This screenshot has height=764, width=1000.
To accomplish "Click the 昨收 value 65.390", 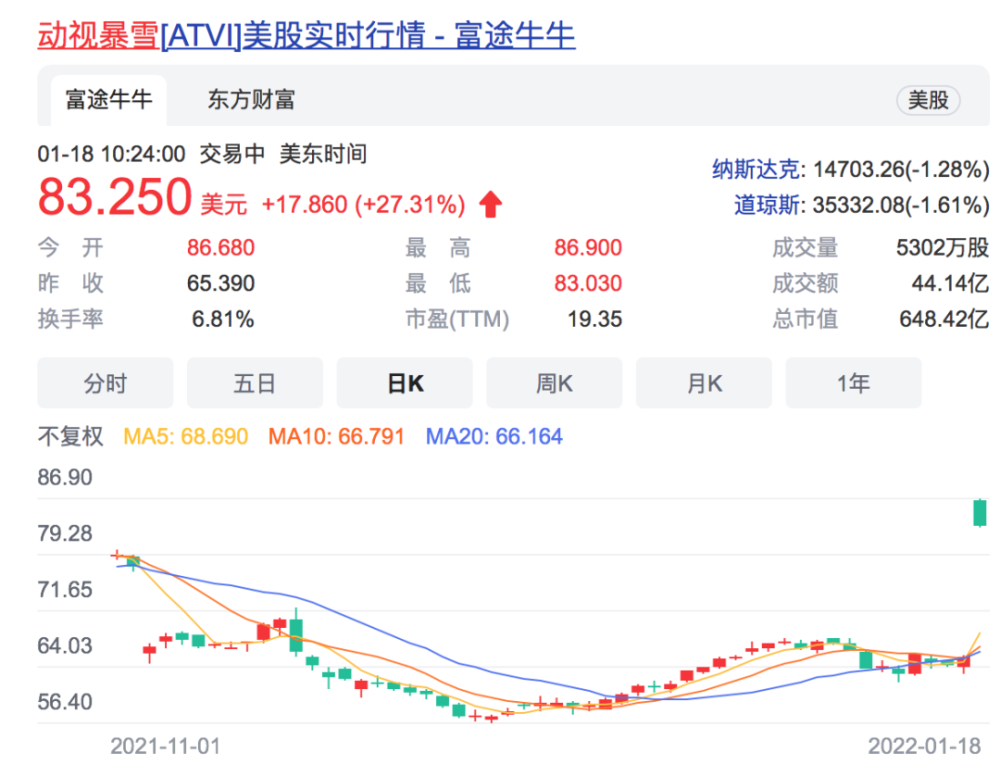I will [x=221, y=283].
